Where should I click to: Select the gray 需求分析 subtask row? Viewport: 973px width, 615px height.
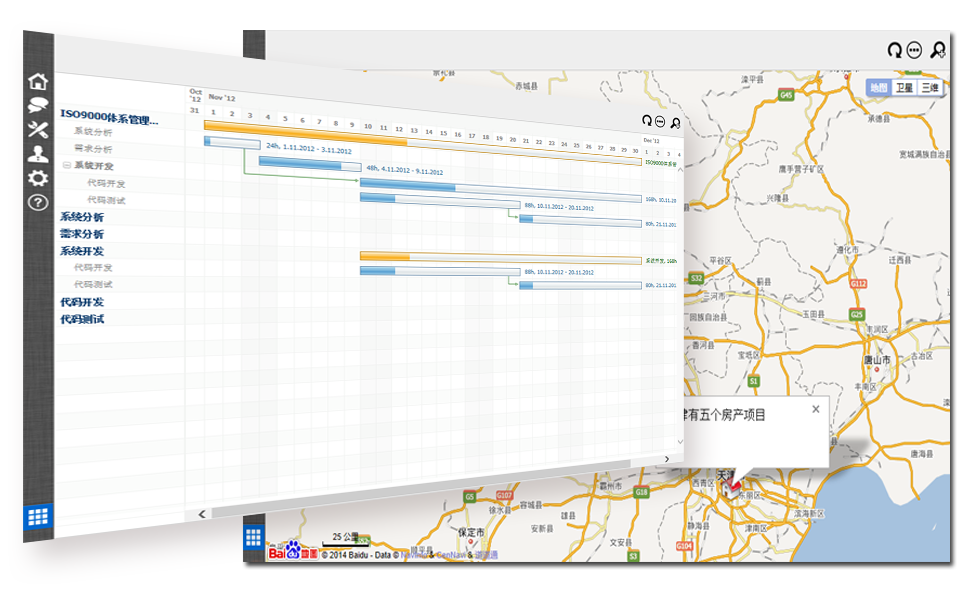point(93,149)
